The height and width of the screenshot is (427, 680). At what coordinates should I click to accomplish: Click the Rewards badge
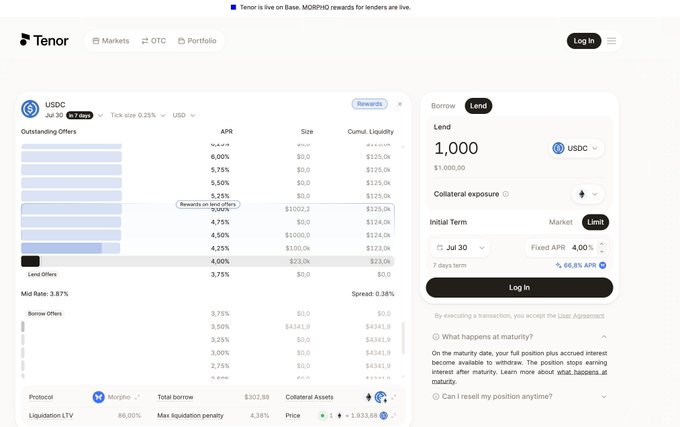point(369,104)
